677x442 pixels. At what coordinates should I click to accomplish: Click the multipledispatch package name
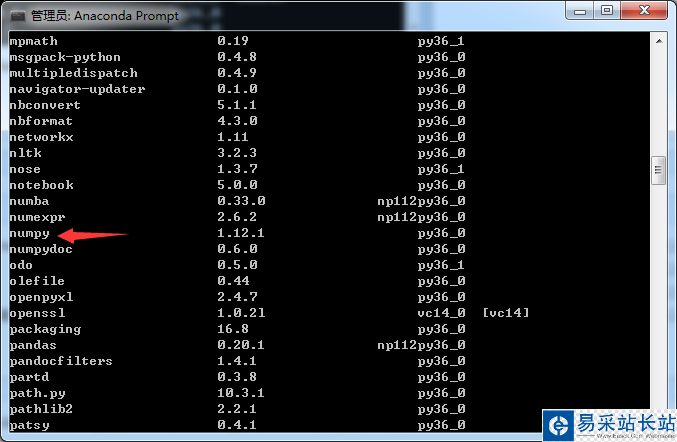tap(73, 73)
